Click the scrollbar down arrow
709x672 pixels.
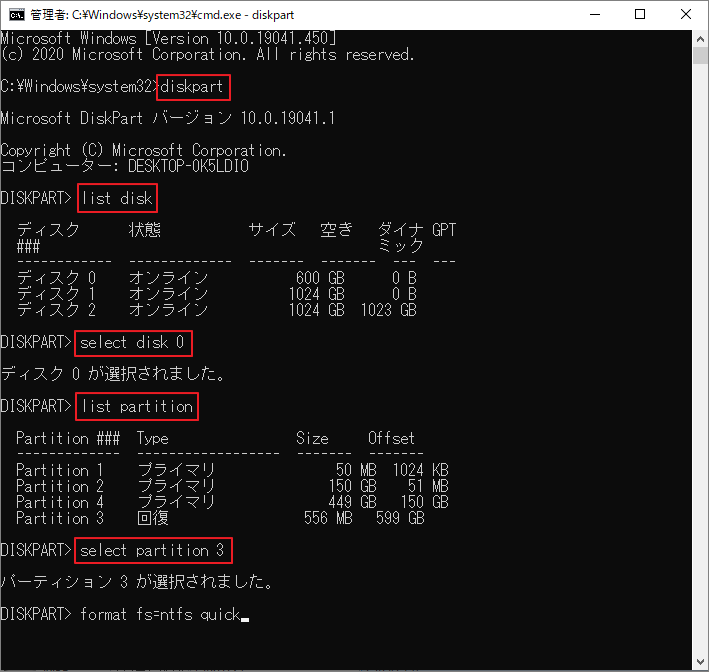pos(700,662)
